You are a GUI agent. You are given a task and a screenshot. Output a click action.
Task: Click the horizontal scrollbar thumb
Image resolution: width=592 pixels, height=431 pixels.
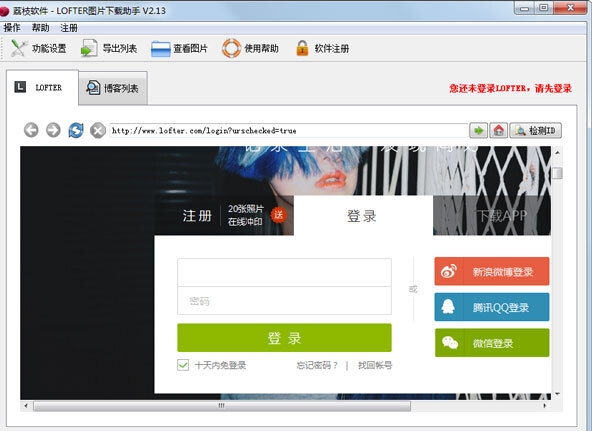[x=222, y=406]
